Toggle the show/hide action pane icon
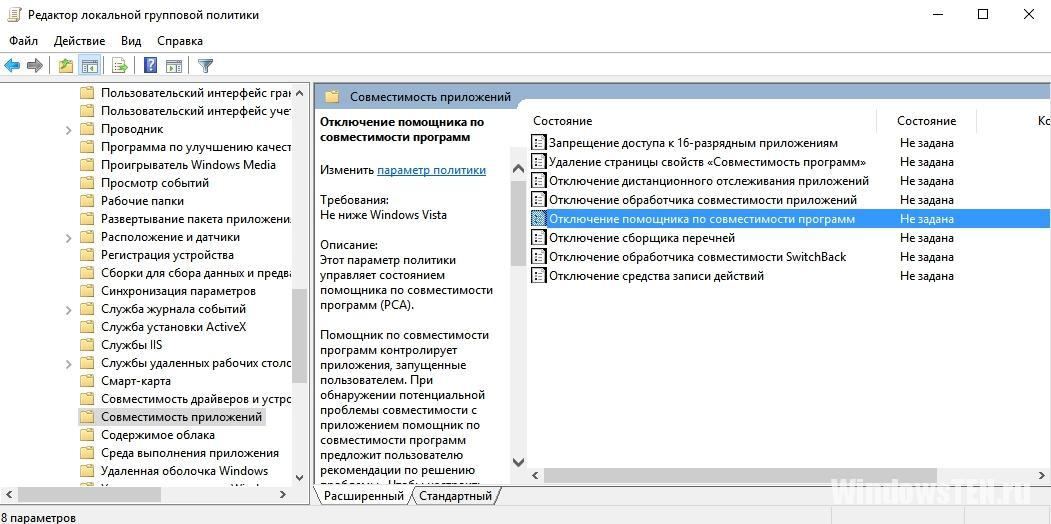 (x=174, y=65)
